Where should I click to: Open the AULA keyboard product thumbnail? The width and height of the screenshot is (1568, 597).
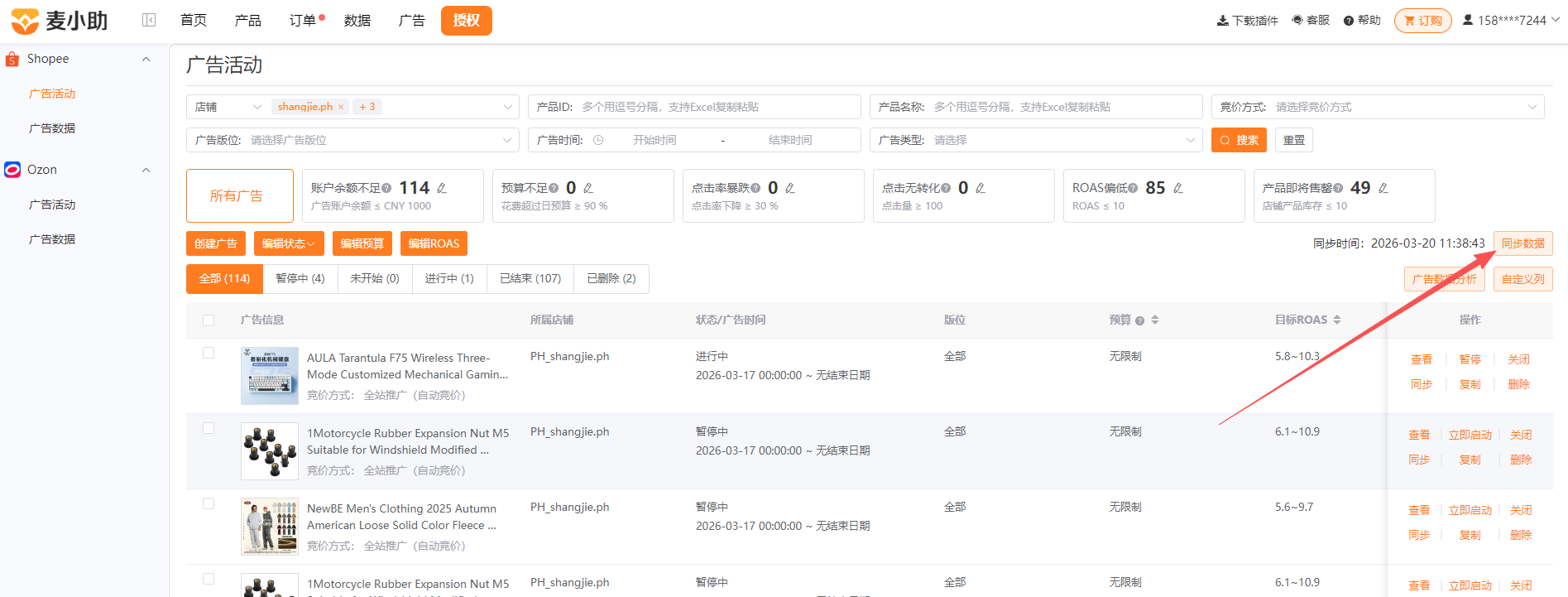point(270,376)
